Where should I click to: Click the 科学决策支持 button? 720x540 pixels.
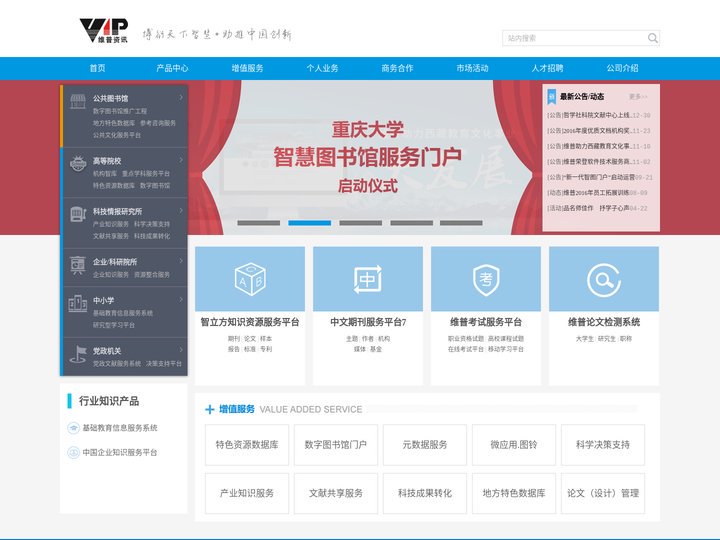point(603,444)
